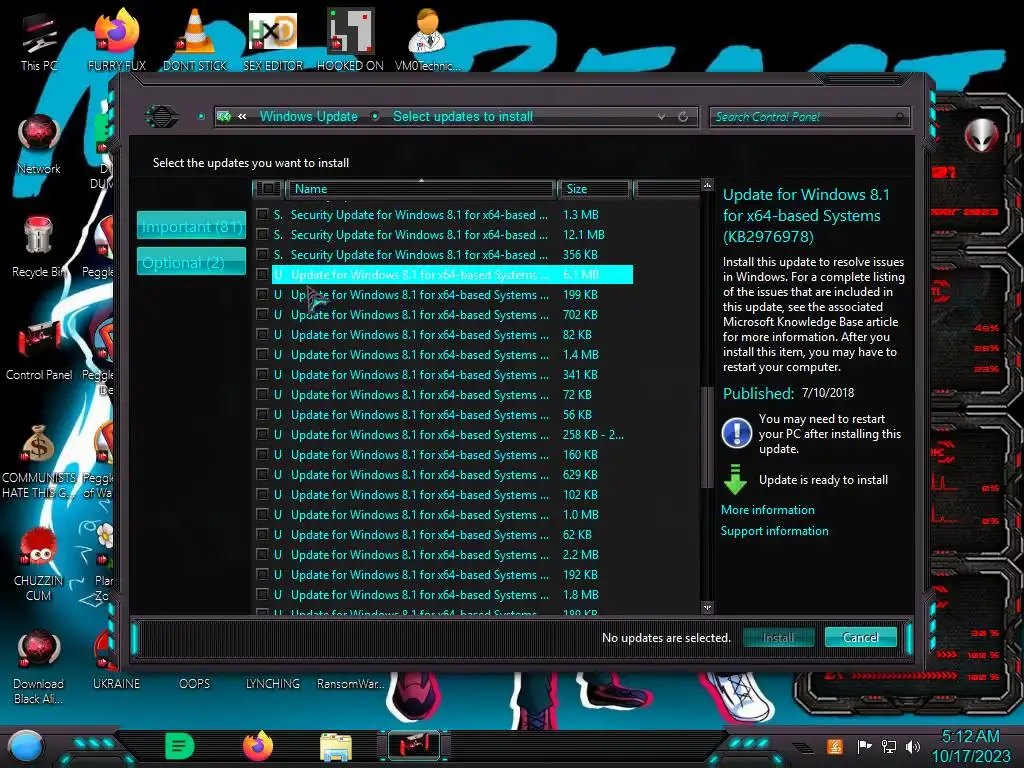Screen dimensions: 1024x768
Task: Open the OOPS desktop shortcut
Action: (x=195, y=683)
